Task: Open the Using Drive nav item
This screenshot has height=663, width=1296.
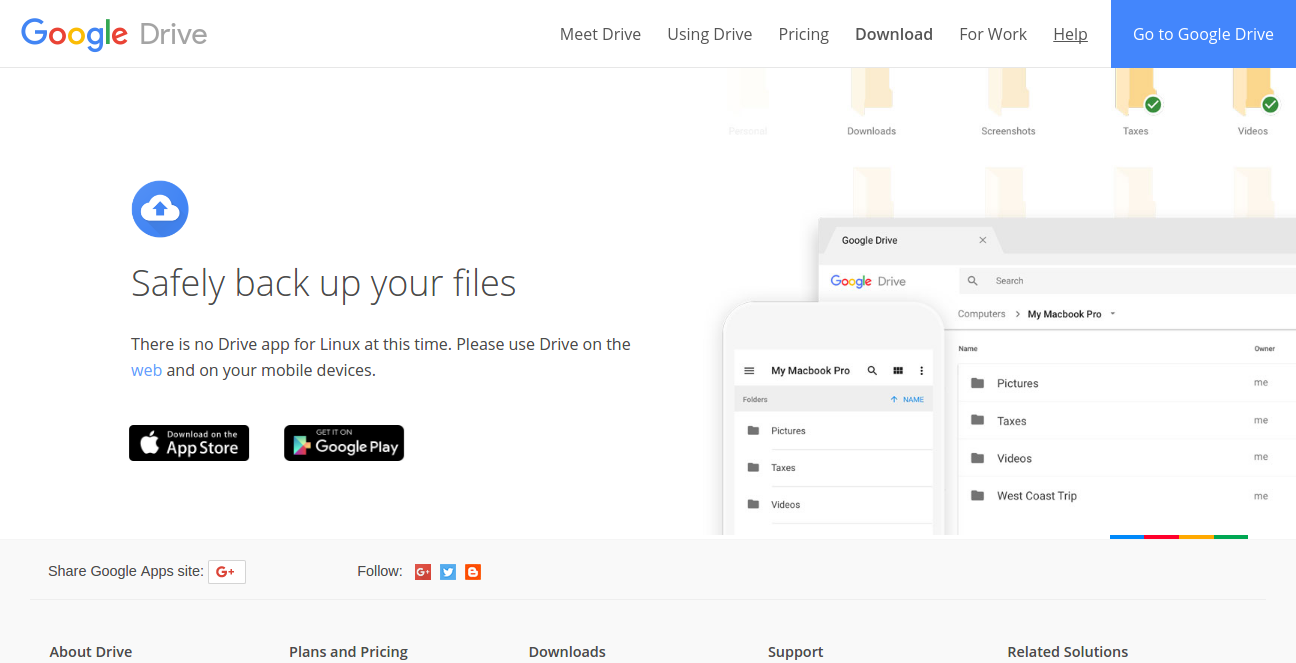Action: (x=710, y=34)
